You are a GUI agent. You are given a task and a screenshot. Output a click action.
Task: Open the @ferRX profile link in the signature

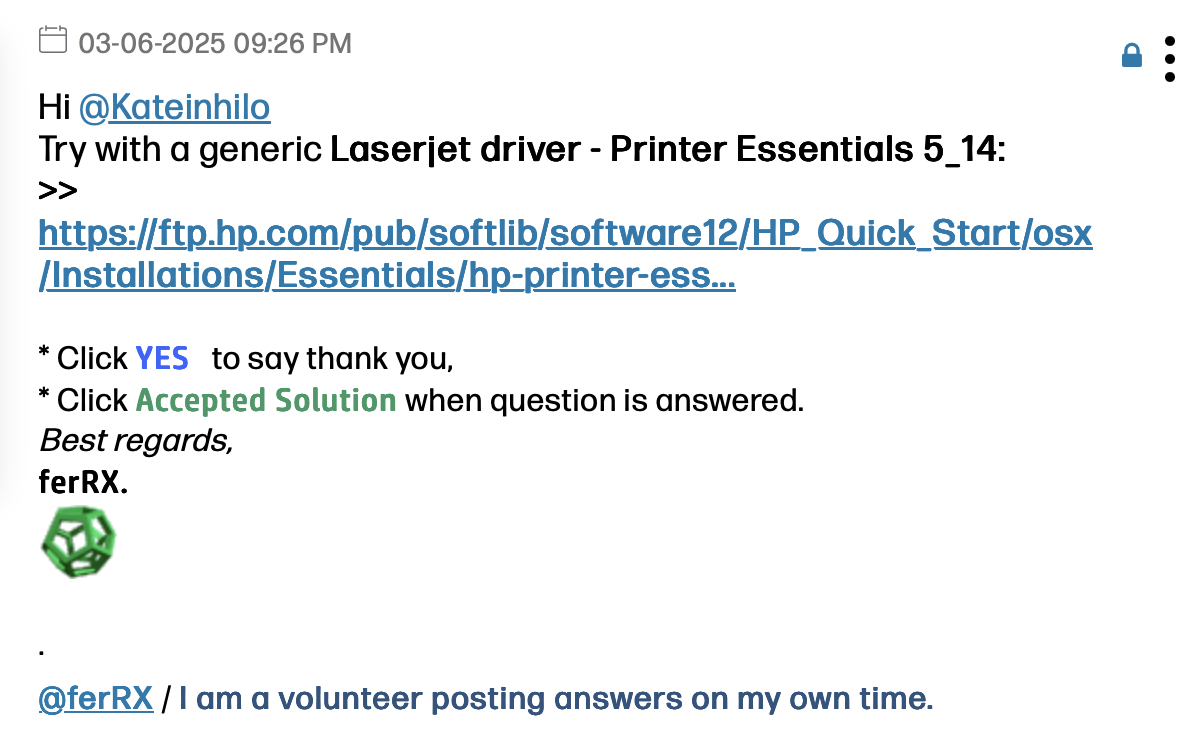tap(96, 699)
